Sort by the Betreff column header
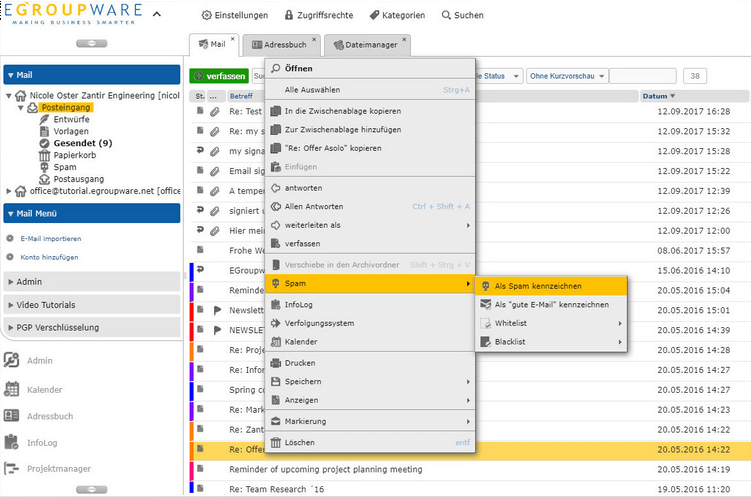751x497 pixels. (x=241, y=96)
